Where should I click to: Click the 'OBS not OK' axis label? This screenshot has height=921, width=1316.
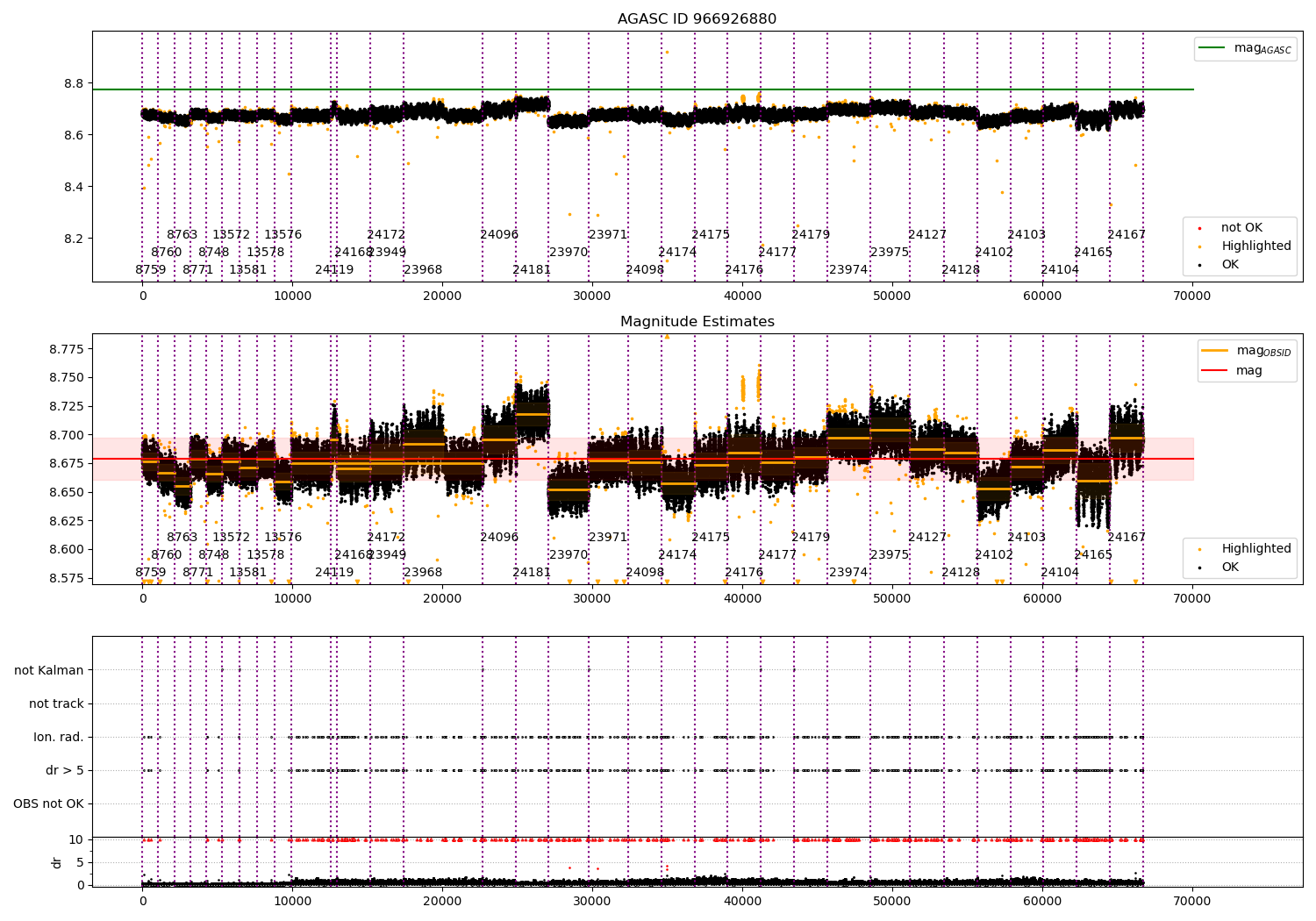pyautogui.click(x=48, y=803)
